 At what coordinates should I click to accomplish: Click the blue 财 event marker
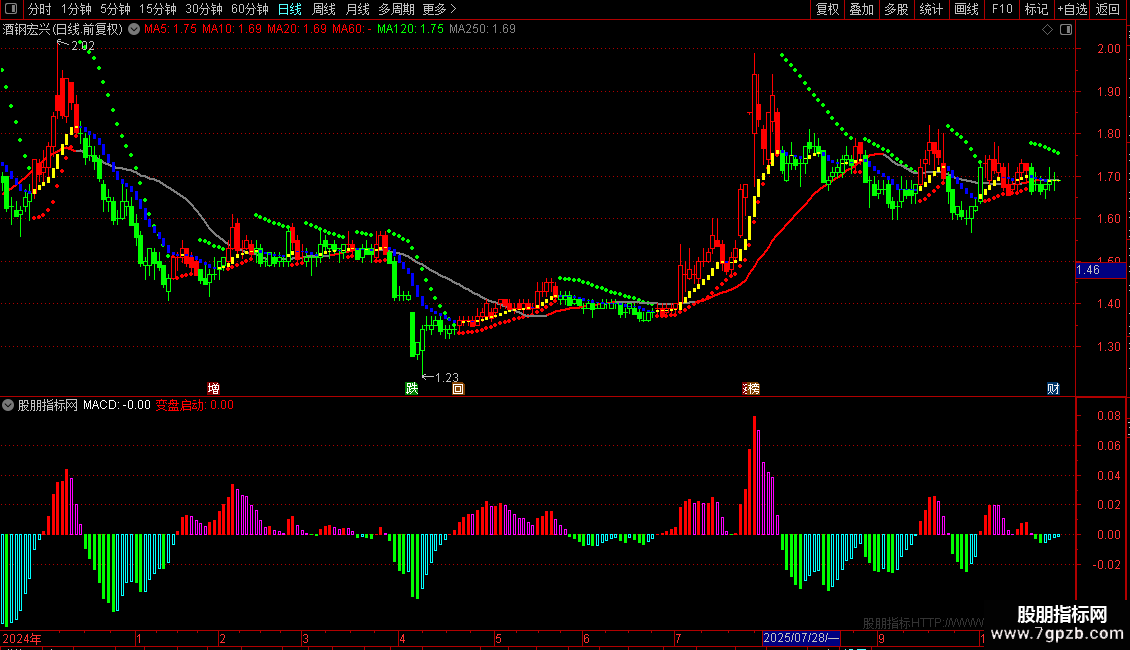[x=1053, y=388]
